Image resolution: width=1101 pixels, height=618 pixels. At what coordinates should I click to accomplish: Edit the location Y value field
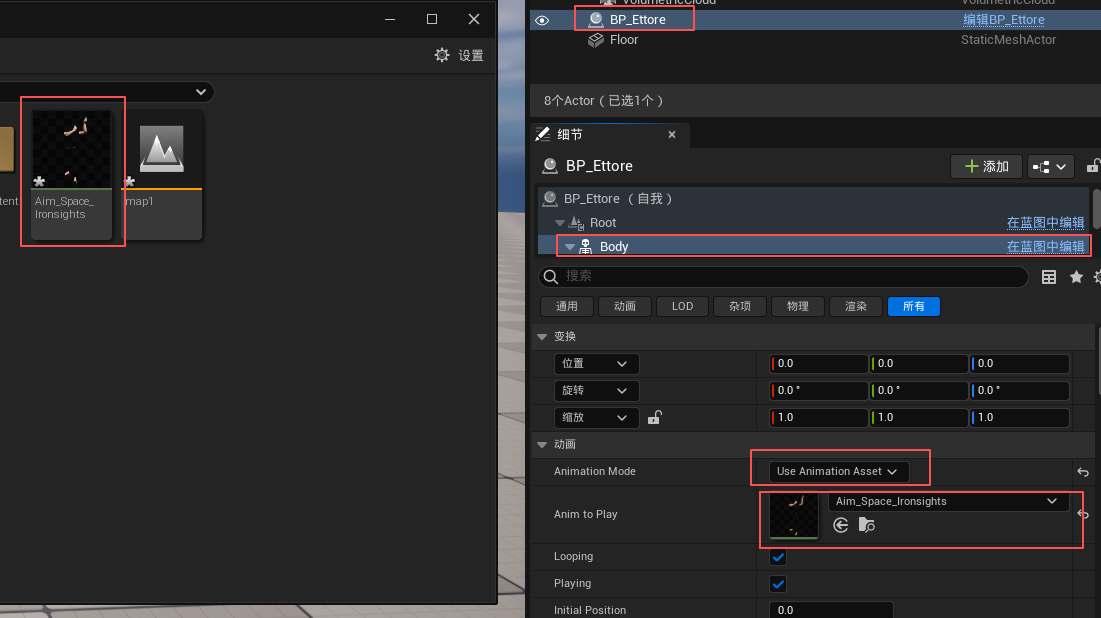point(919,364)
